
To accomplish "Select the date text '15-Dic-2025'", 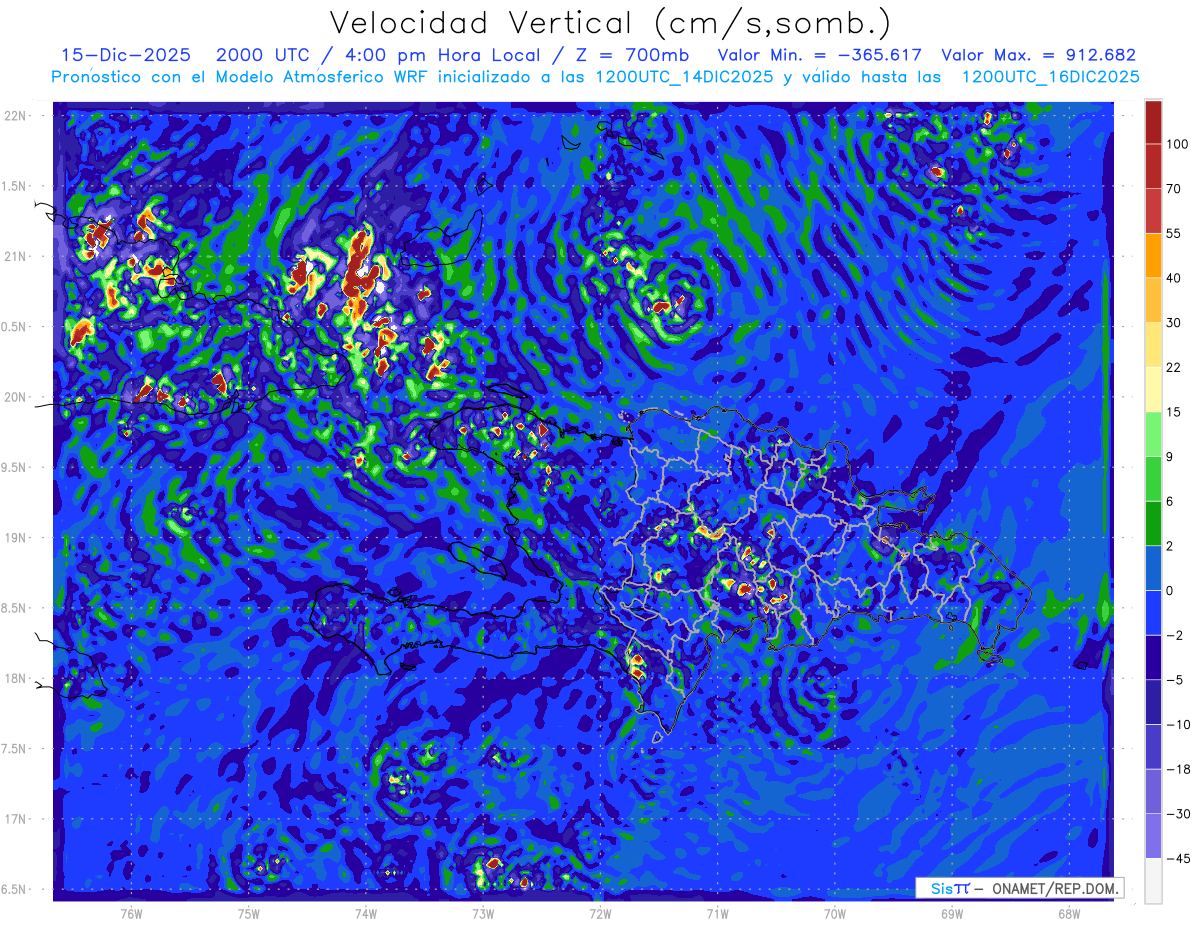I will pyautogui.click(x=125, y=55).
